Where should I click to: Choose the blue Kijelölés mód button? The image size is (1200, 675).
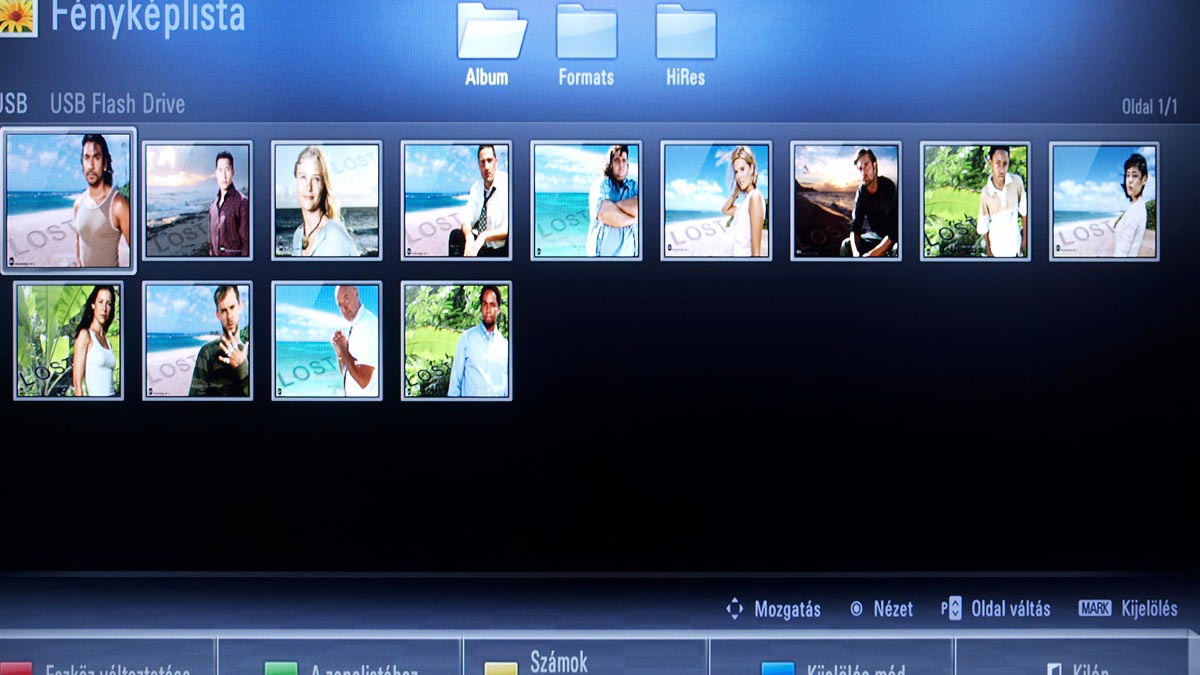coord(831,658)
